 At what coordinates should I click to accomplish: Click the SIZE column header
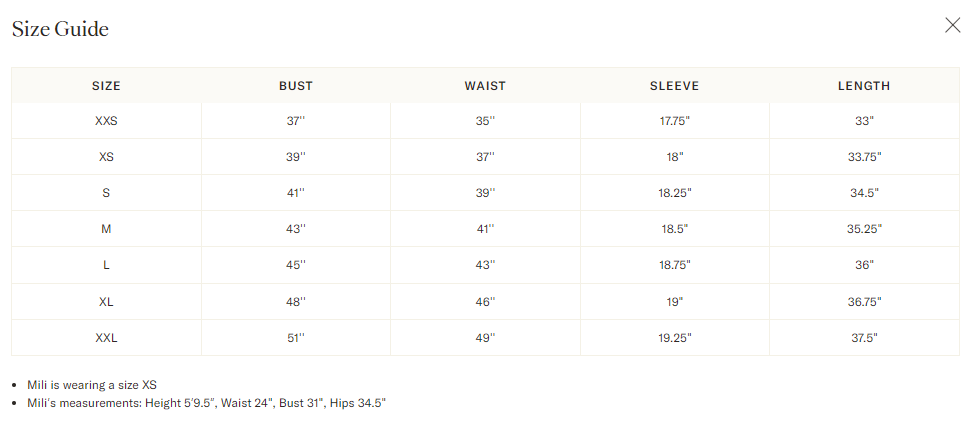pos(106,86)
